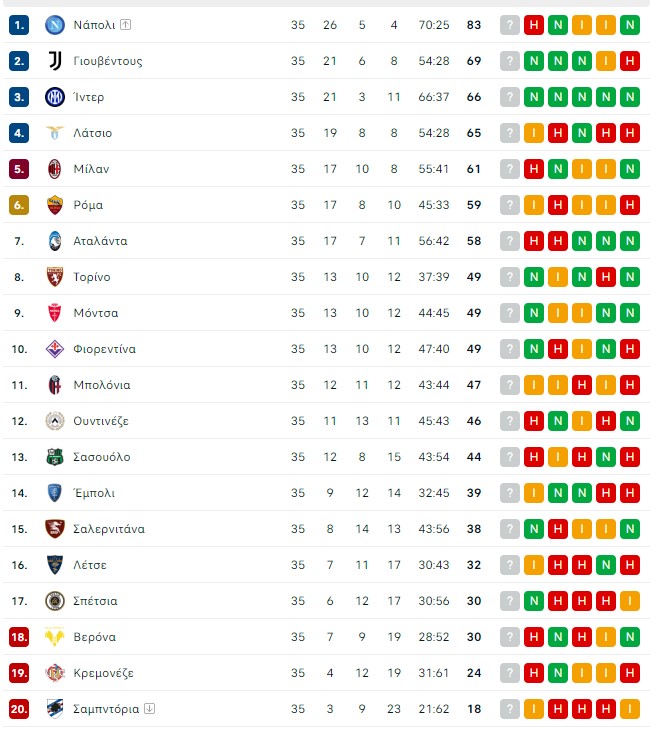Image resolution: width=650 pixels, height=730 pixels.
Task: Open the Σαλερνιτάνα team link
Action: [x=109, y=529]
